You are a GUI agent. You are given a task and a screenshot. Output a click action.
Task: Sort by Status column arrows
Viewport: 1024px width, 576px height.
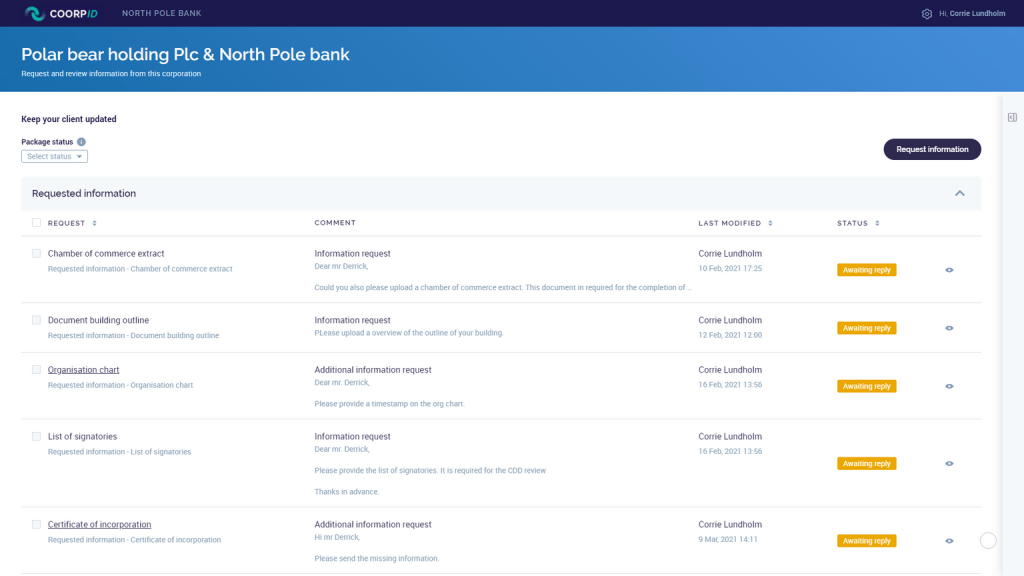pos(877,223)
